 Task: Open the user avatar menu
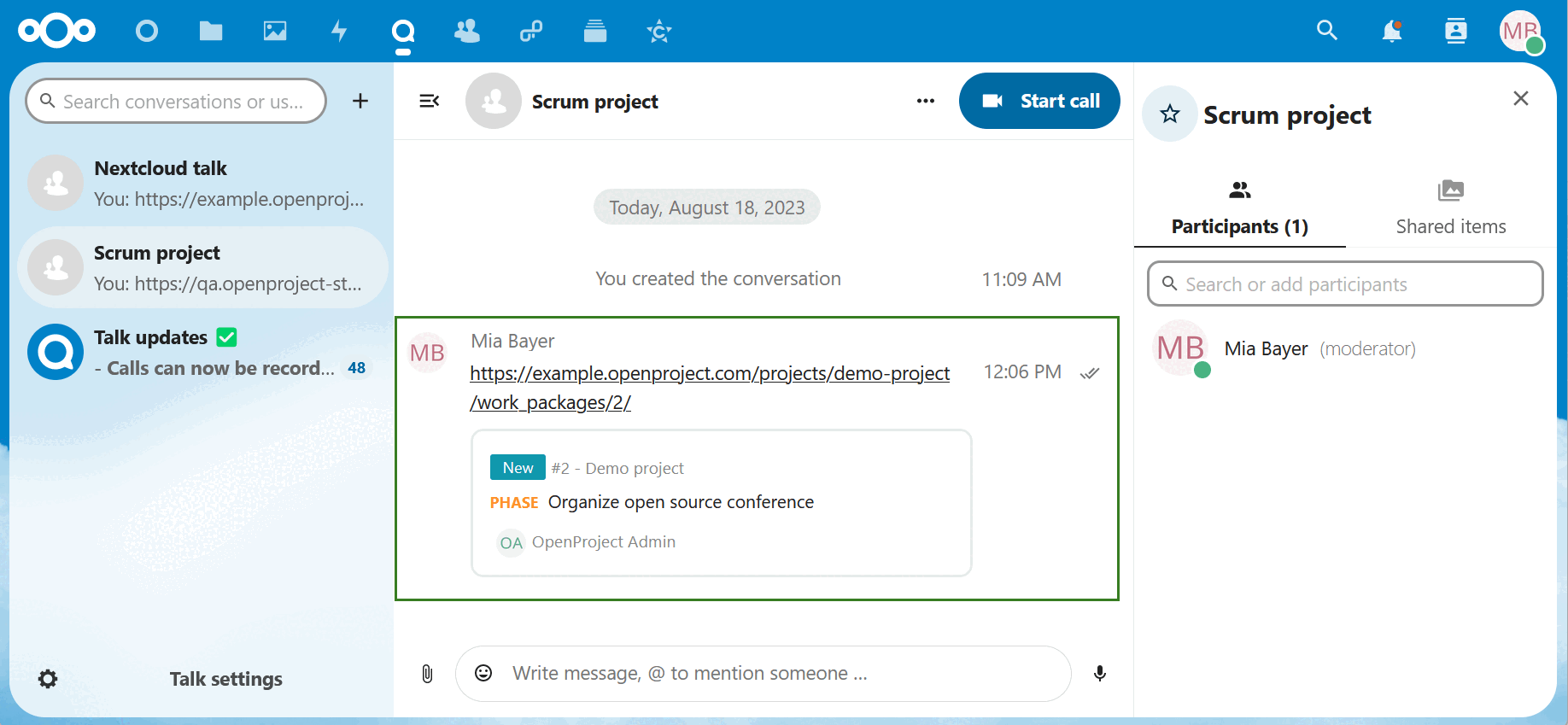click(1521, 32)
